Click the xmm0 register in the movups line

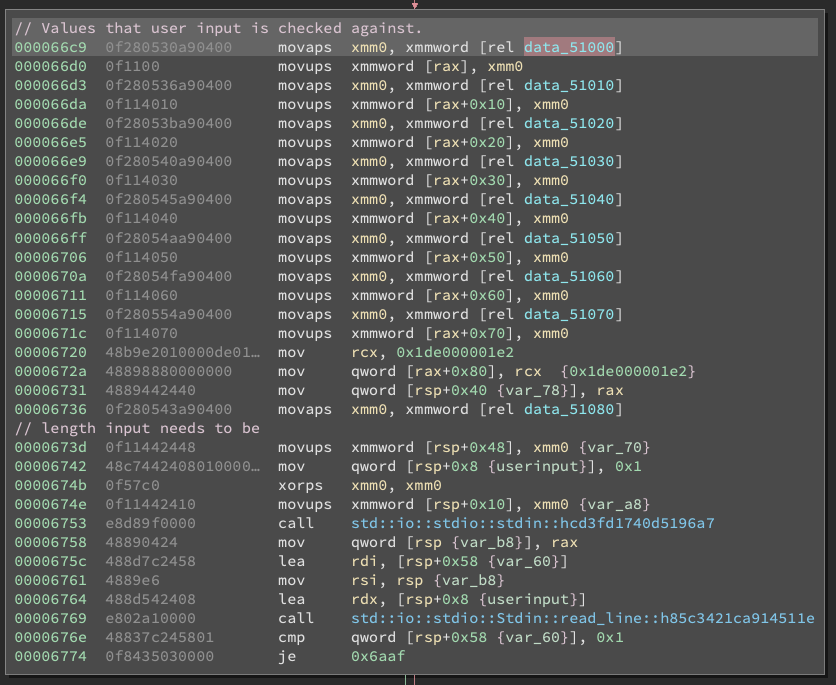pyautogui.click(x=508, y=66)
